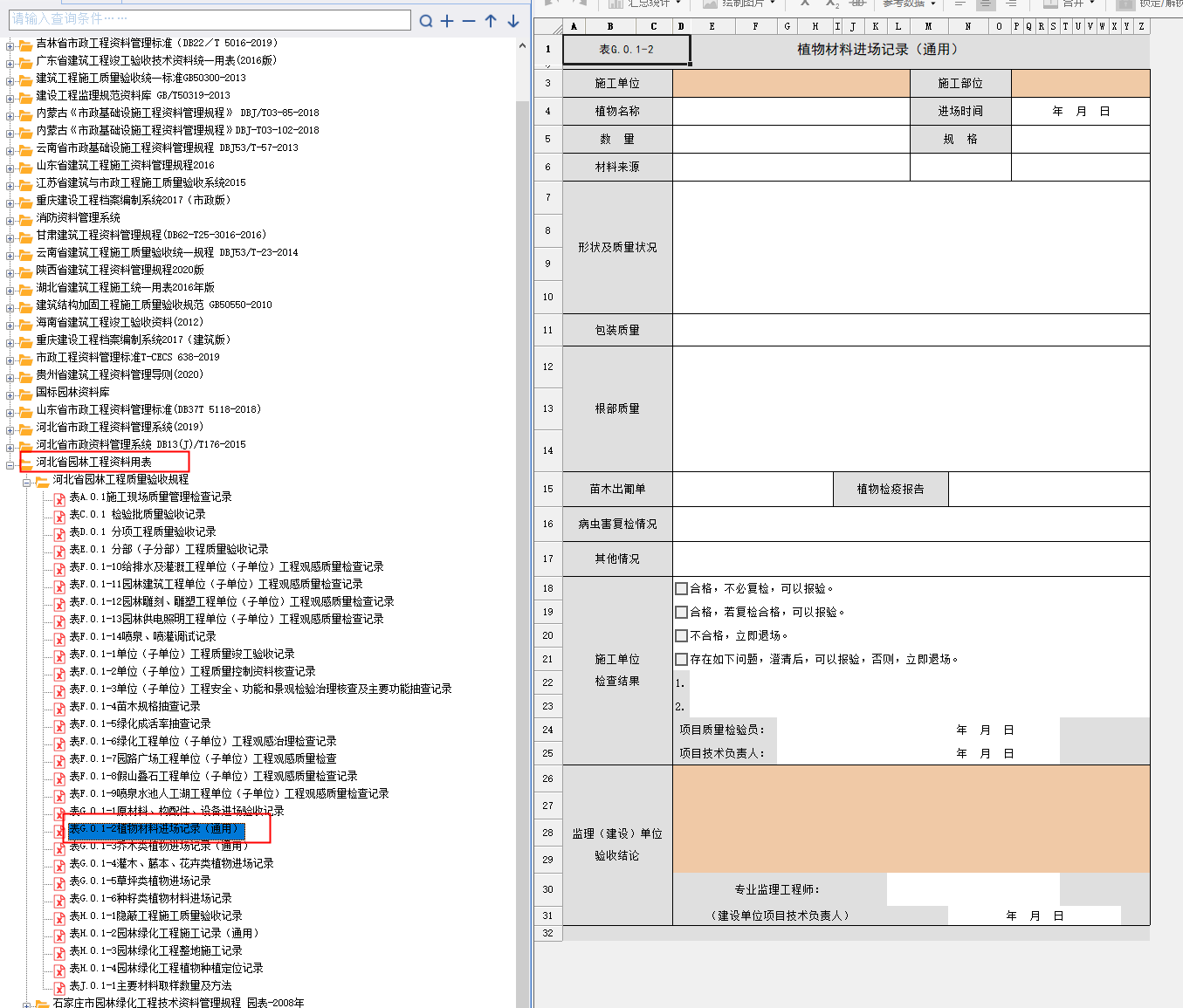Click file icon of 表F.0.1-4苗木规格抽查记录
This screenshot has width=1183, height=1008.
click(59, 709)
